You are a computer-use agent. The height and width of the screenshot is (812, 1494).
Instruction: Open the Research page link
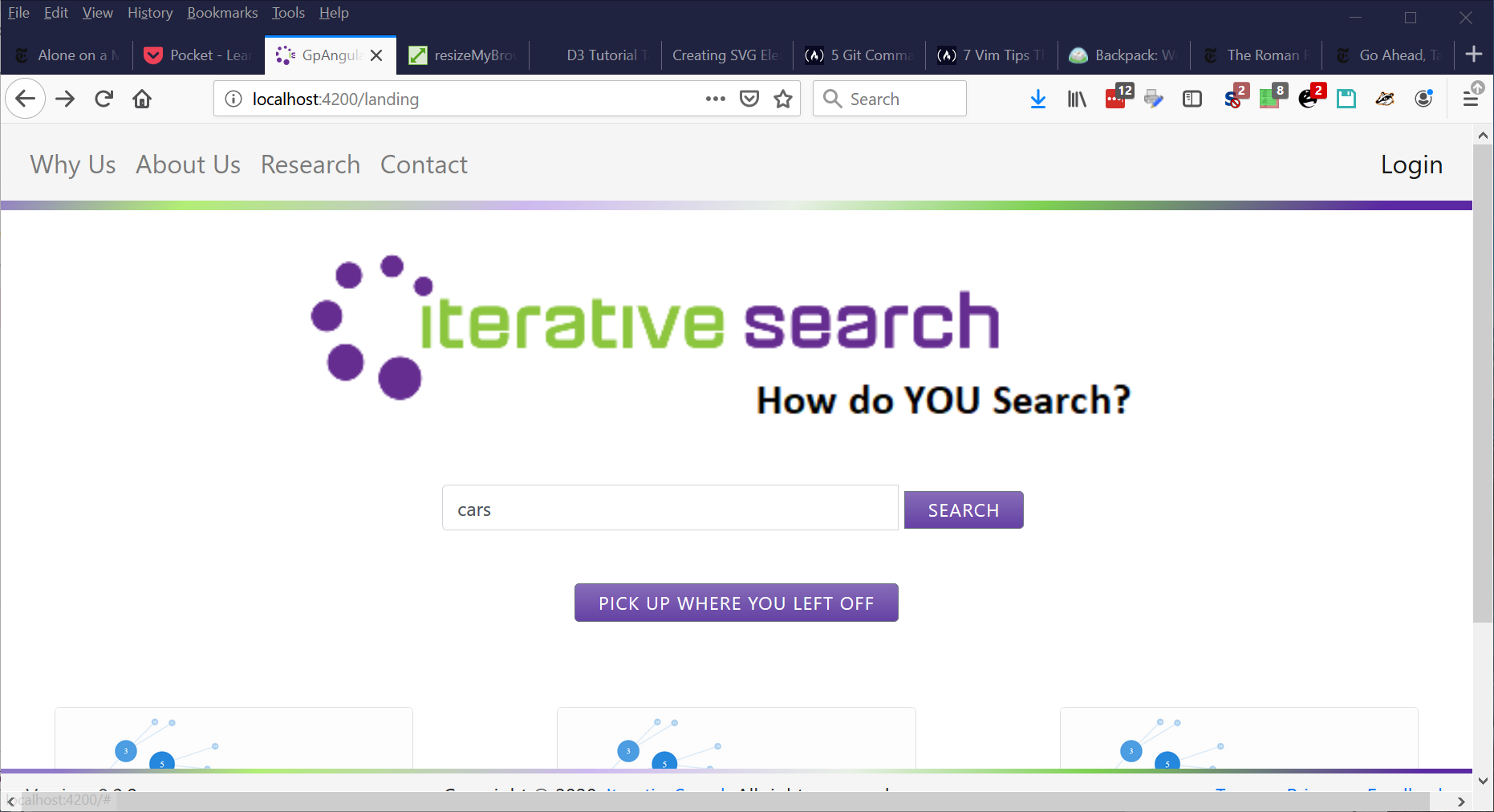tap(311, 164)
